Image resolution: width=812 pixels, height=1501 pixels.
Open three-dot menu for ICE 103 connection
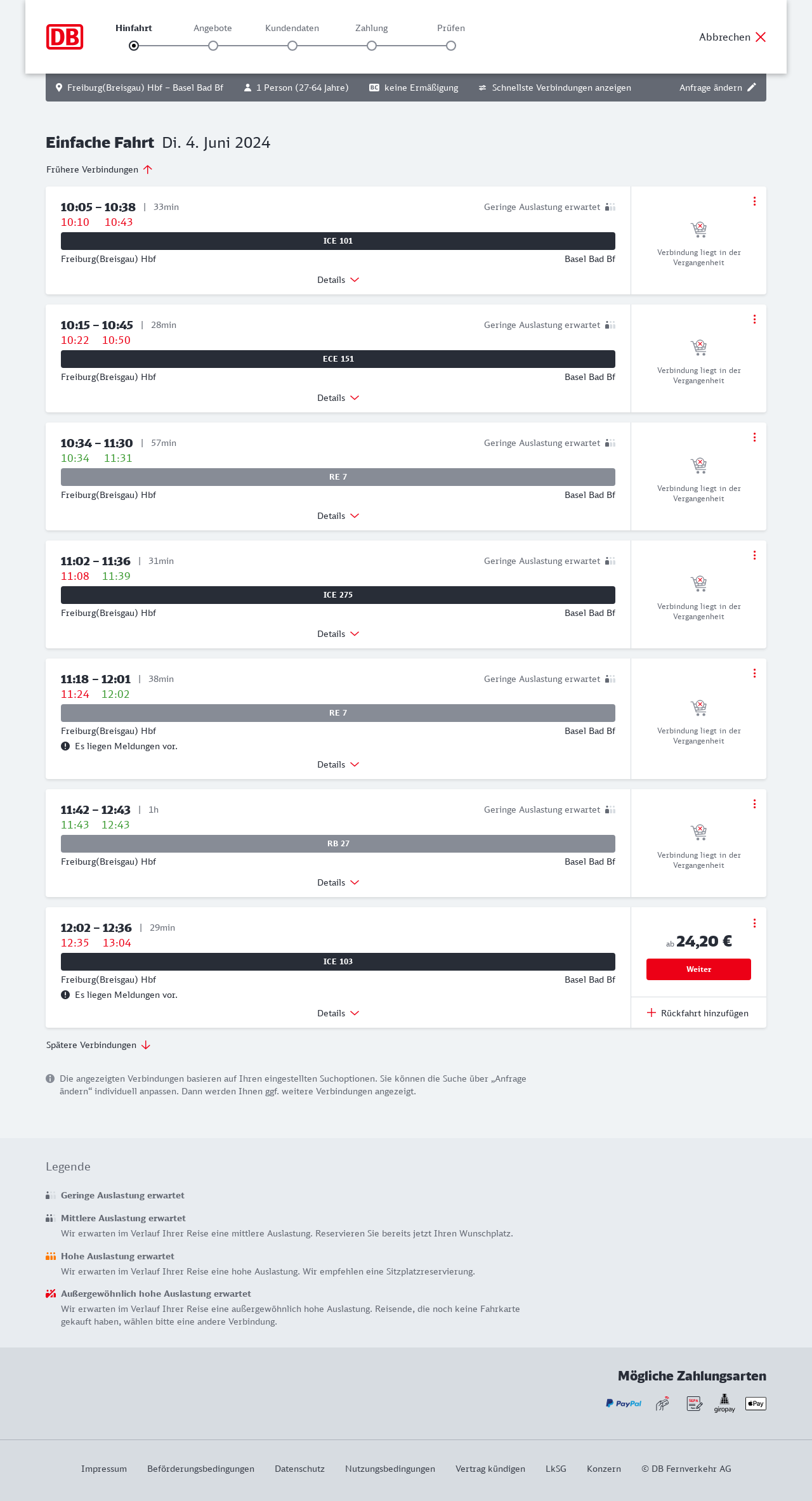(x=754, y=923)
